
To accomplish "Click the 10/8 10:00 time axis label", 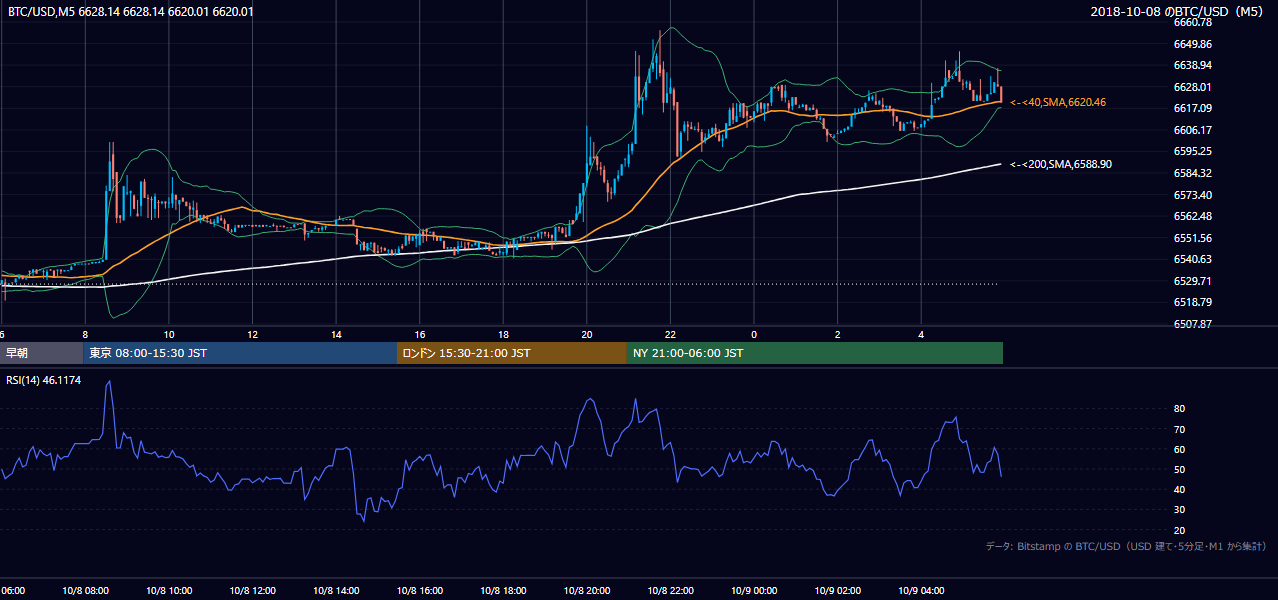I will (x=169, y=591).
